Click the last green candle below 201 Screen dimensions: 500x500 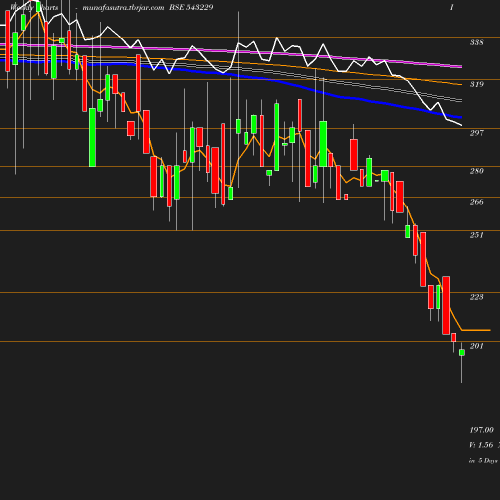tap(462, 352)
